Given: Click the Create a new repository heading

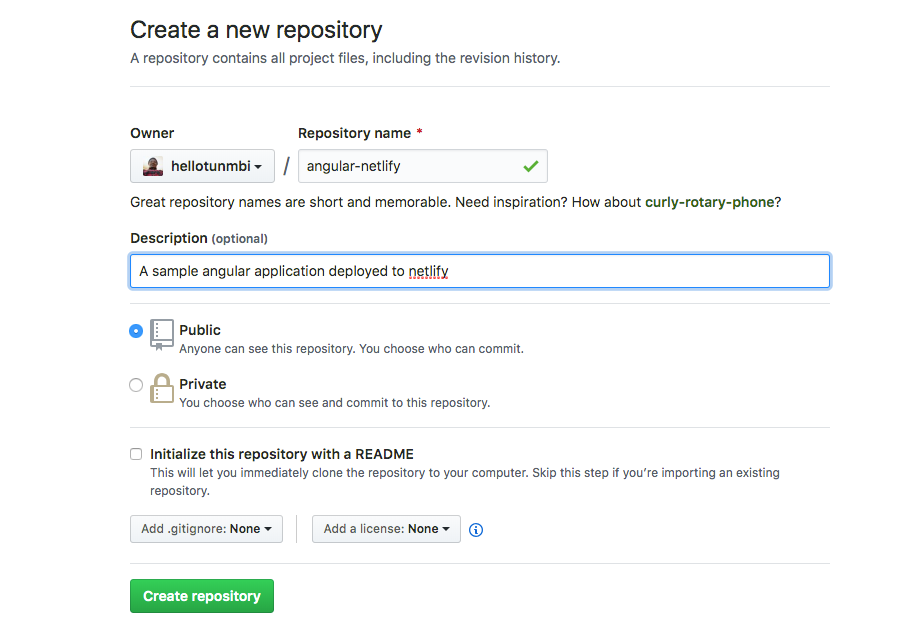Looking at the screenshot, I should point(256,30).
